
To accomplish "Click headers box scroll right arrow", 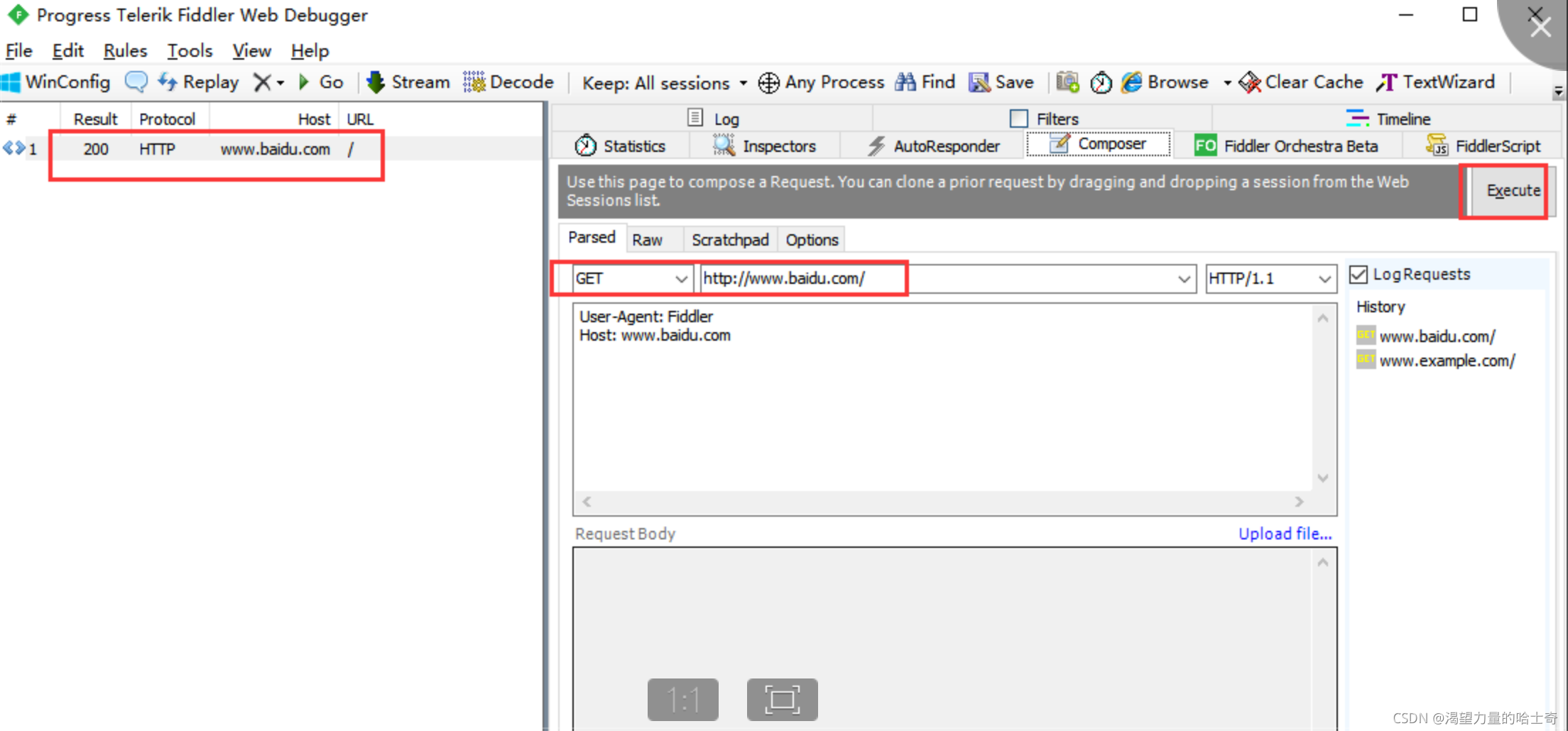I will coord(1300,502).
